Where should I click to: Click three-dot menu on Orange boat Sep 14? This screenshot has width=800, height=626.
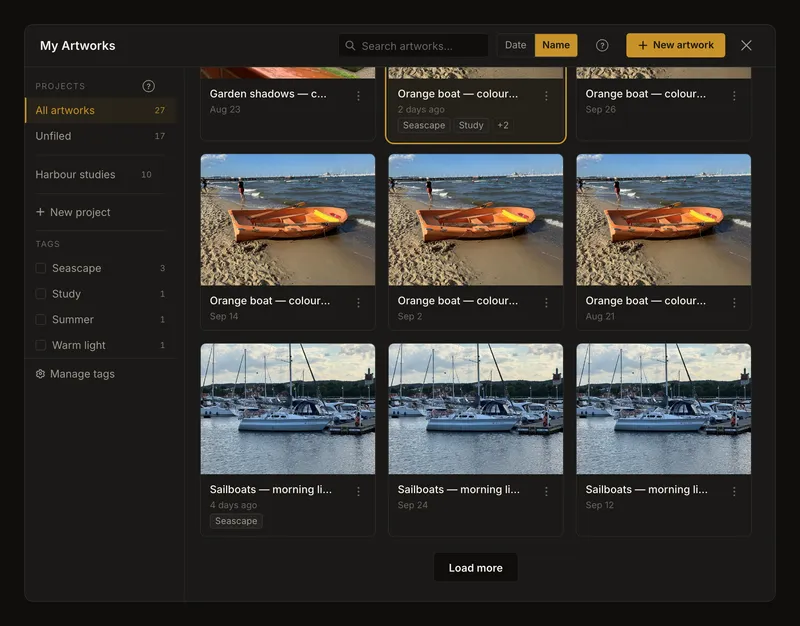pyautogui.click(x=359, y=303)
